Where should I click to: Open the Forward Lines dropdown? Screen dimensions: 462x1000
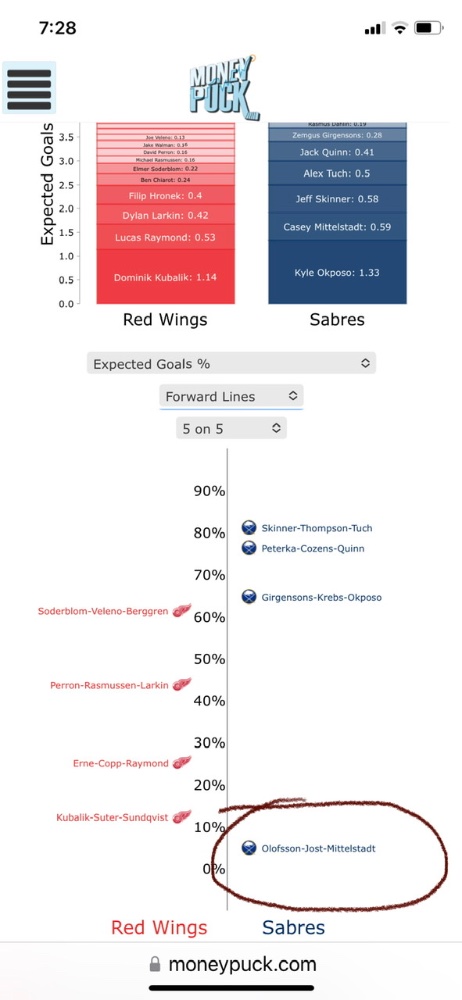pyautogui.click(x=231, y=396)
